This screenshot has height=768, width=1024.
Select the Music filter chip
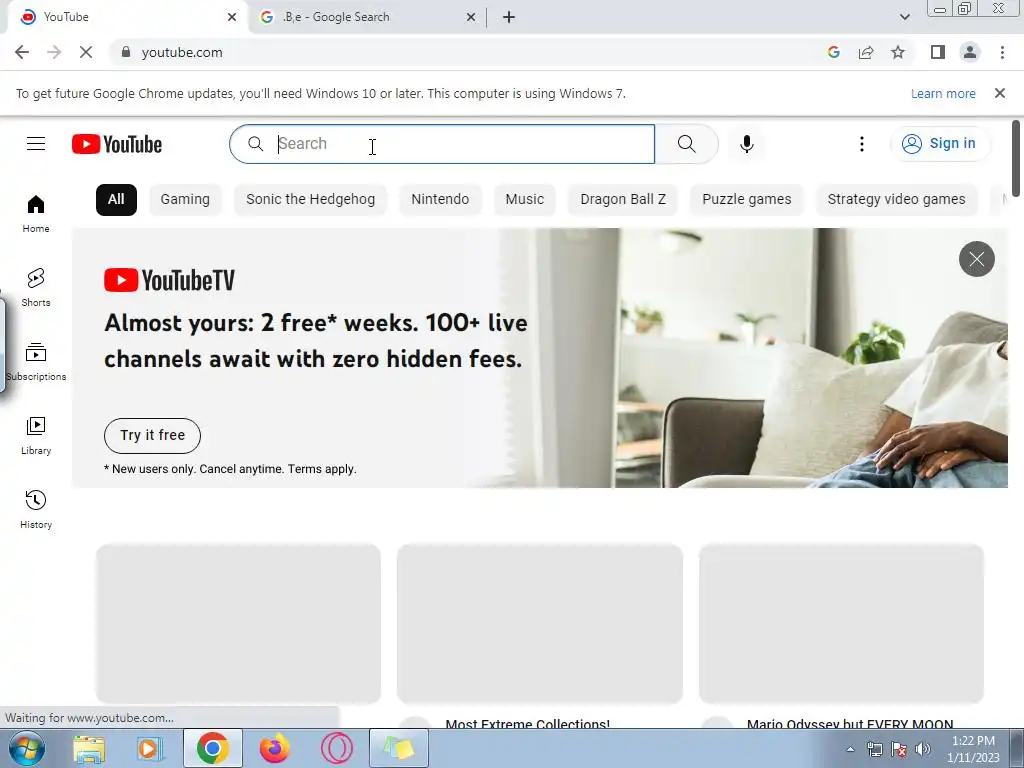(x=524, y=199)
